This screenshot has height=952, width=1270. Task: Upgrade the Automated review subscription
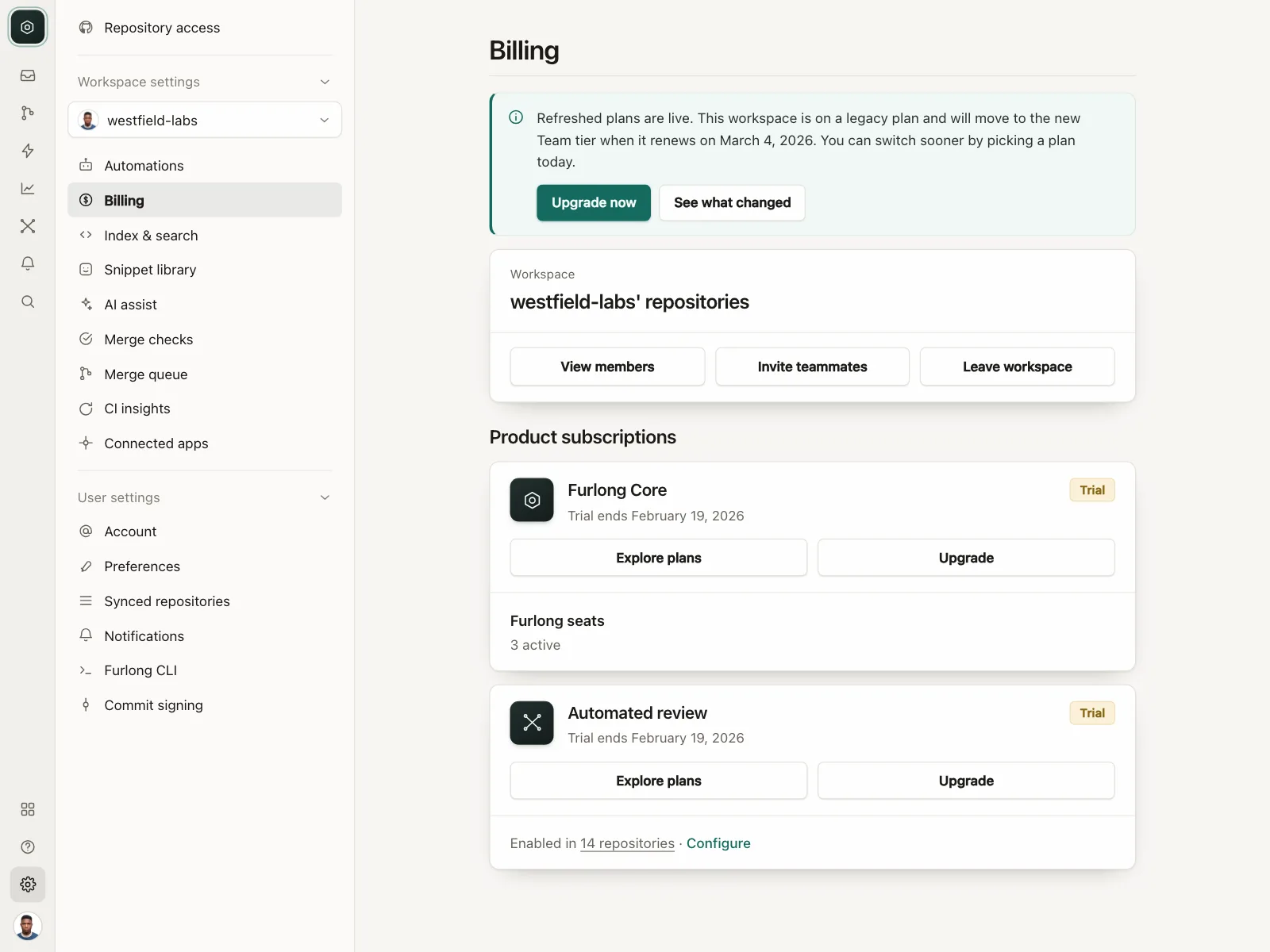point(966,781)
